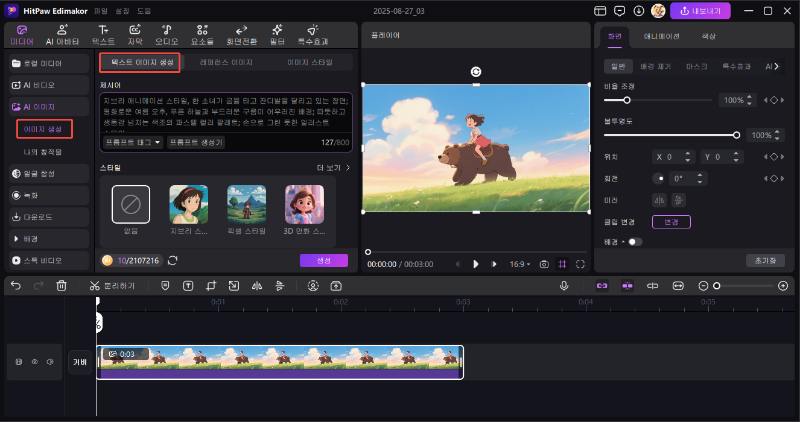The width and height of the screenshot is (800, 422).
Task: Click the fullscreen icon in player
Action: 580,264
